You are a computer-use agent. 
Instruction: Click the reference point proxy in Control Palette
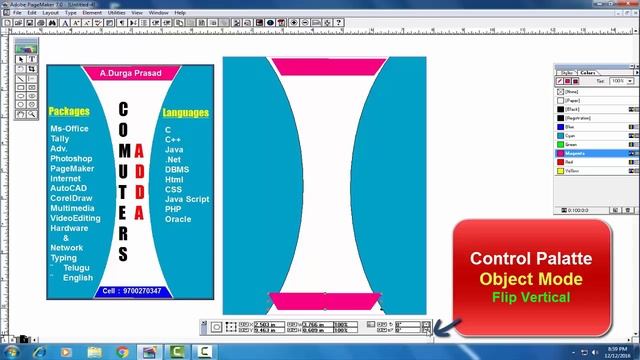click(231, 327)
